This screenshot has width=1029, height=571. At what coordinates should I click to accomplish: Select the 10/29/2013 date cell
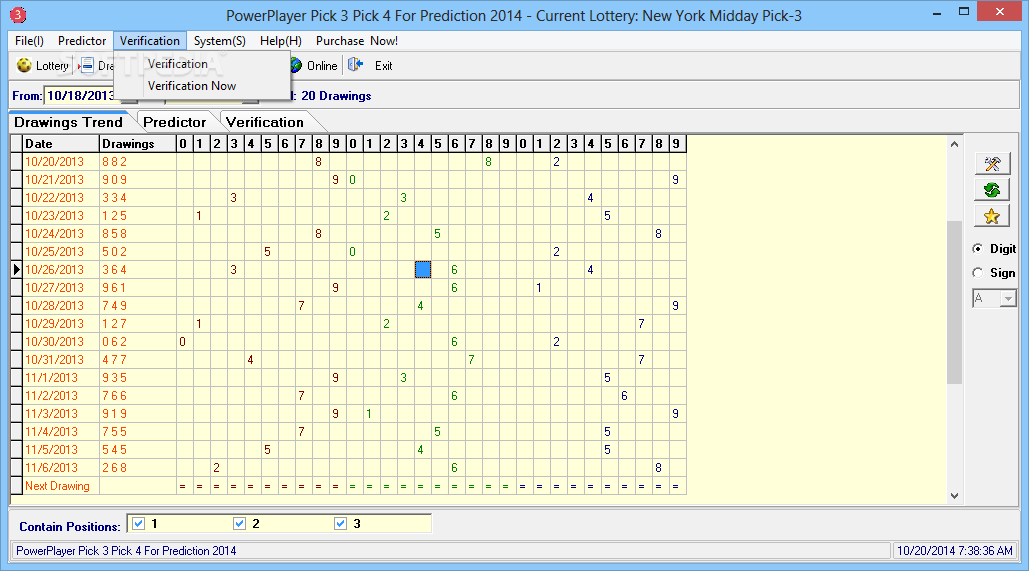point(61,324)
